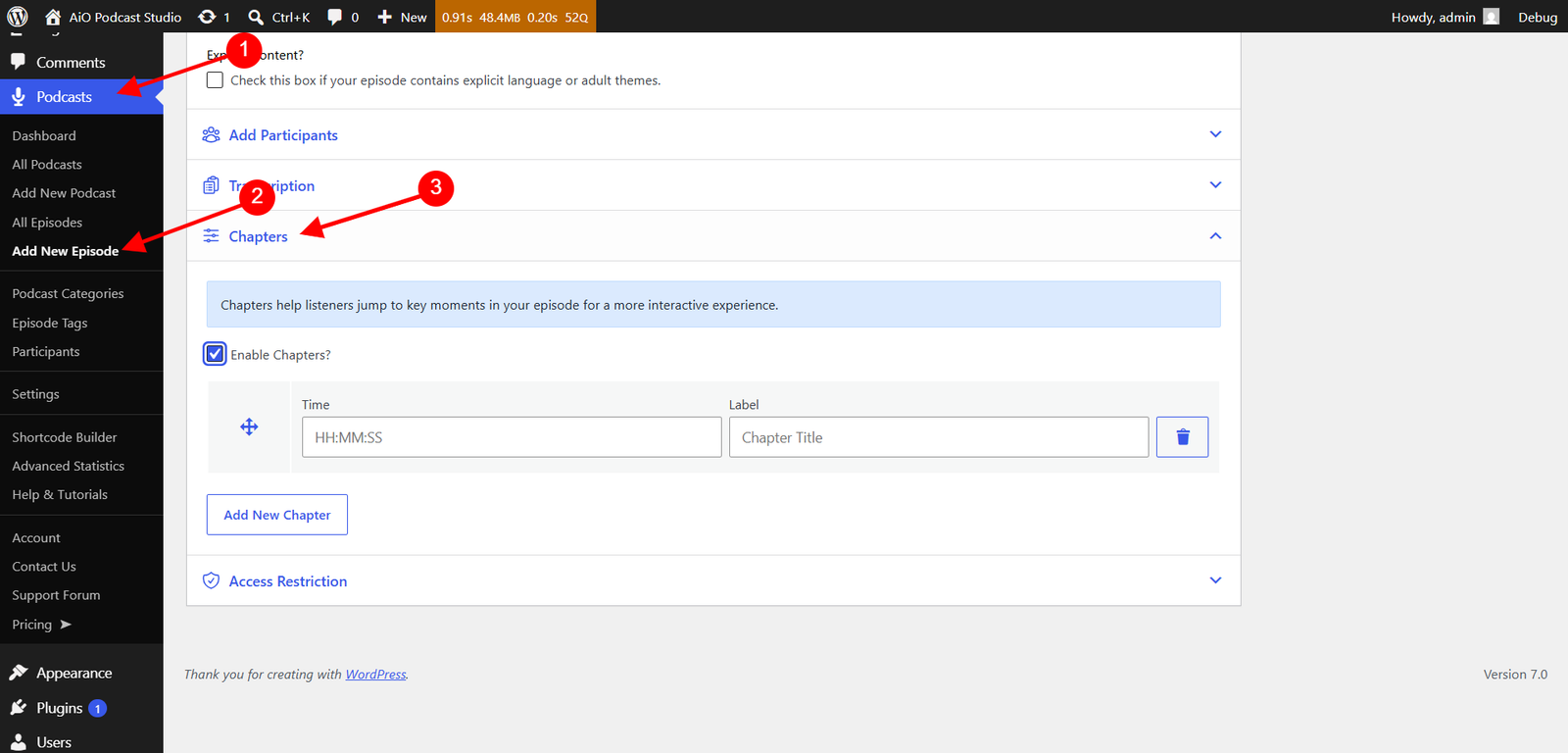The image size is (1568, 753).
Task: Click the Users sidebar menu label
Action: point(54,742)
